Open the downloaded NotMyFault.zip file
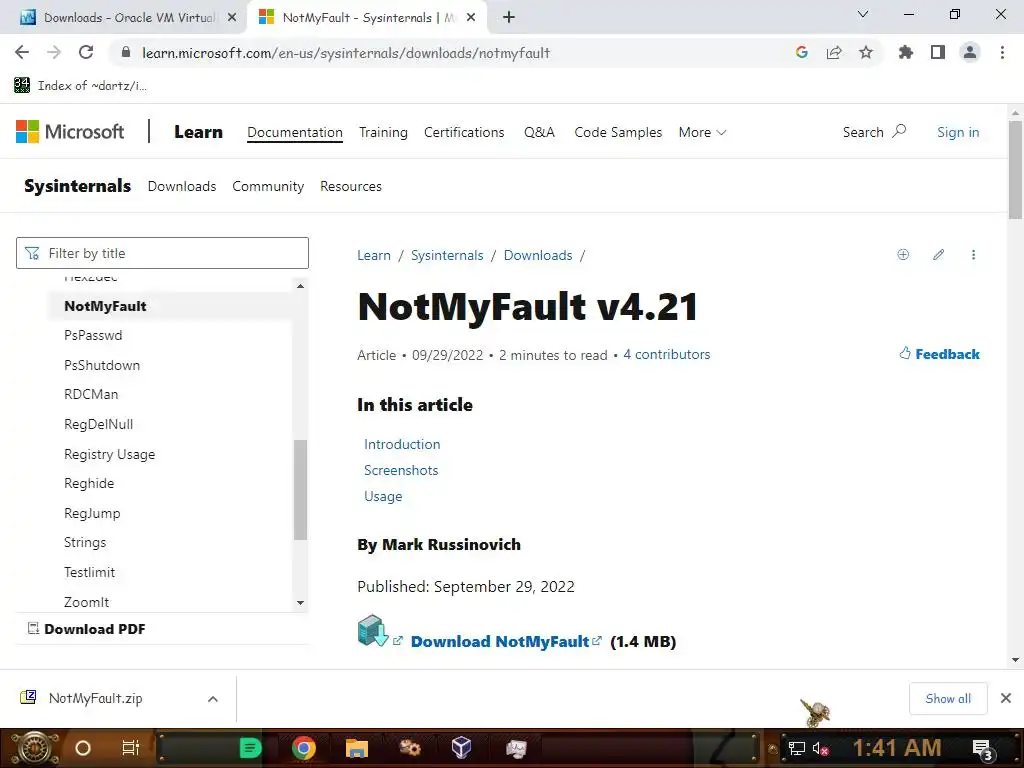The image size is (1024, 768). (95, 698)
